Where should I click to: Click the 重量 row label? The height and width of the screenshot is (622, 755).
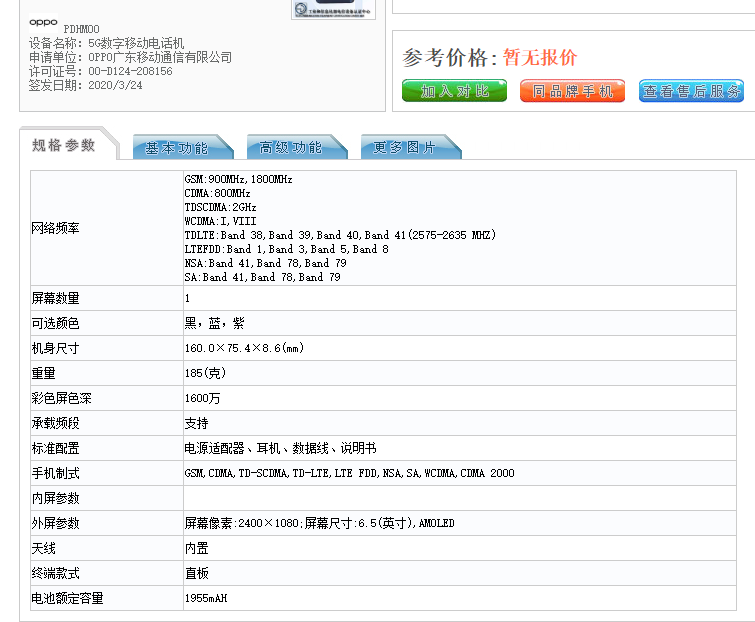(43, 374)
